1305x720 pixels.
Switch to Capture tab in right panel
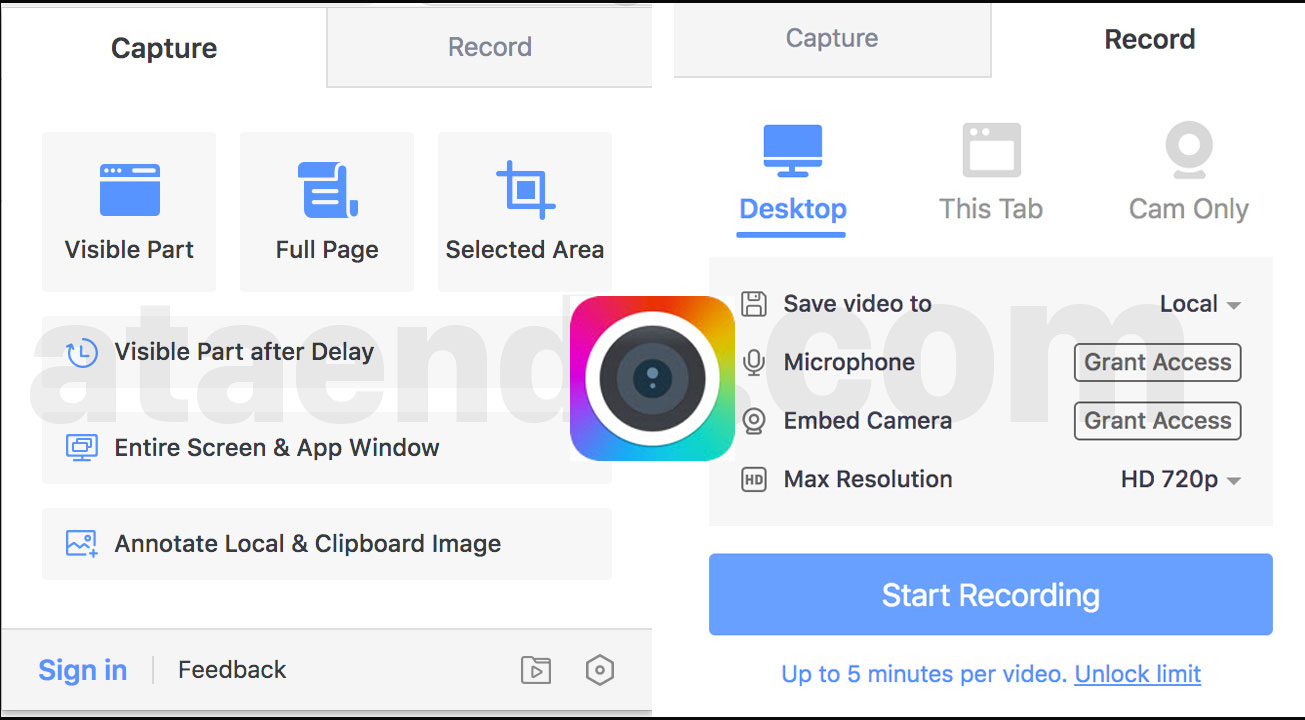pyautogui.click(x=832, y=38)
